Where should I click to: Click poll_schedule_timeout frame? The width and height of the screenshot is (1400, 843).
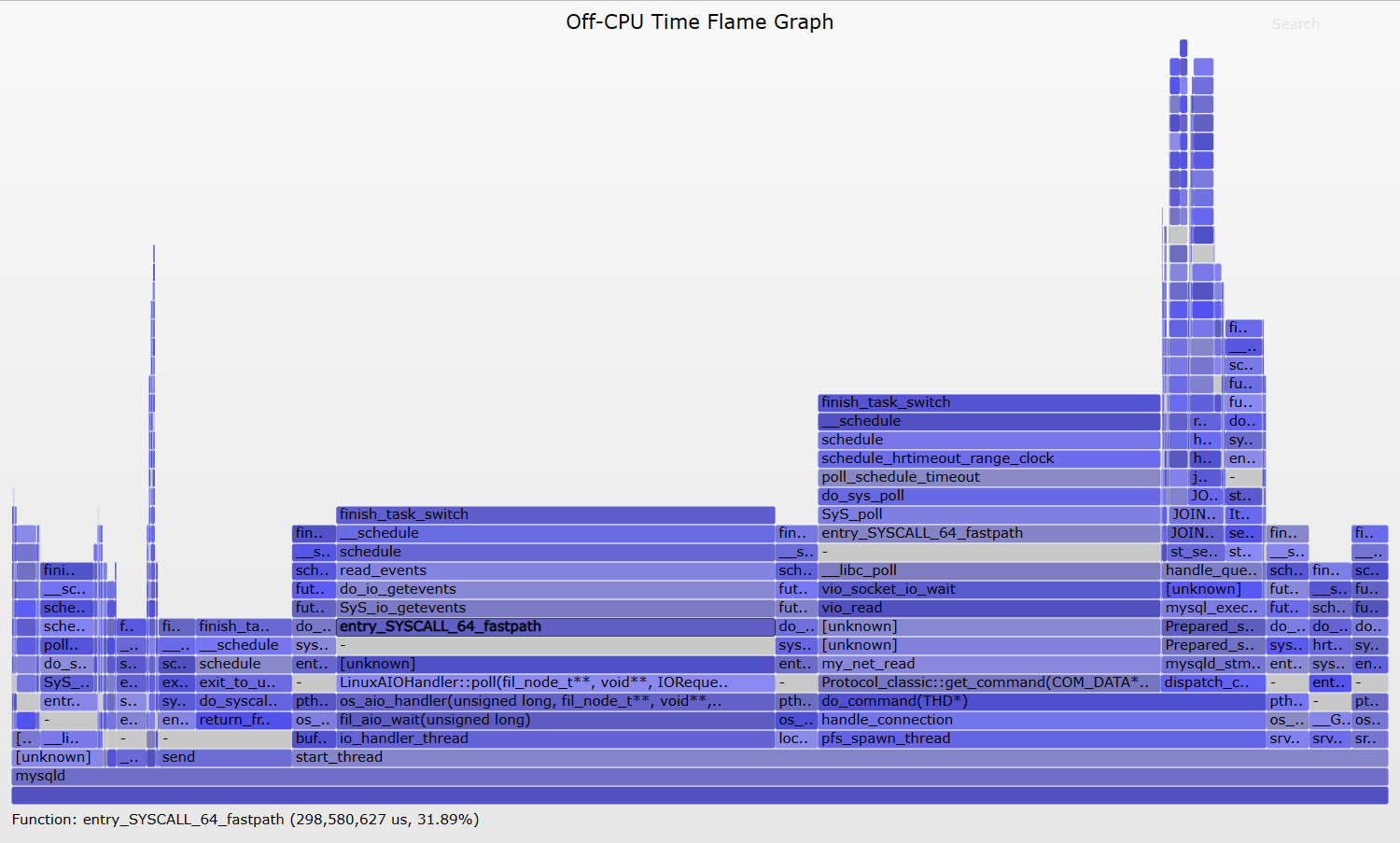pyautogui.click(x=989, y=477)
